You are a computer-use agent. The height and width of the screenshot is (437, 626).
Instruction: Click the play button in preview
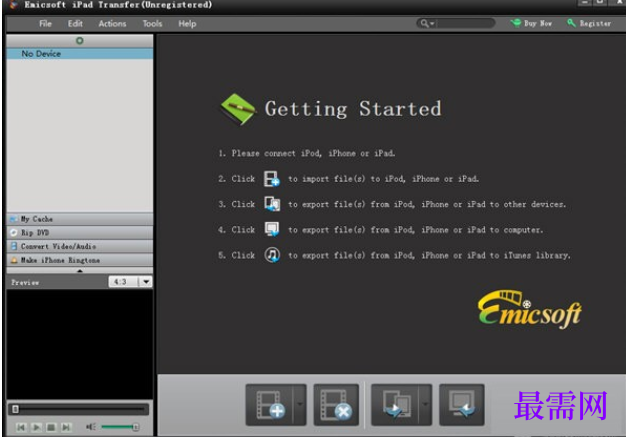[x=36, y=427]
